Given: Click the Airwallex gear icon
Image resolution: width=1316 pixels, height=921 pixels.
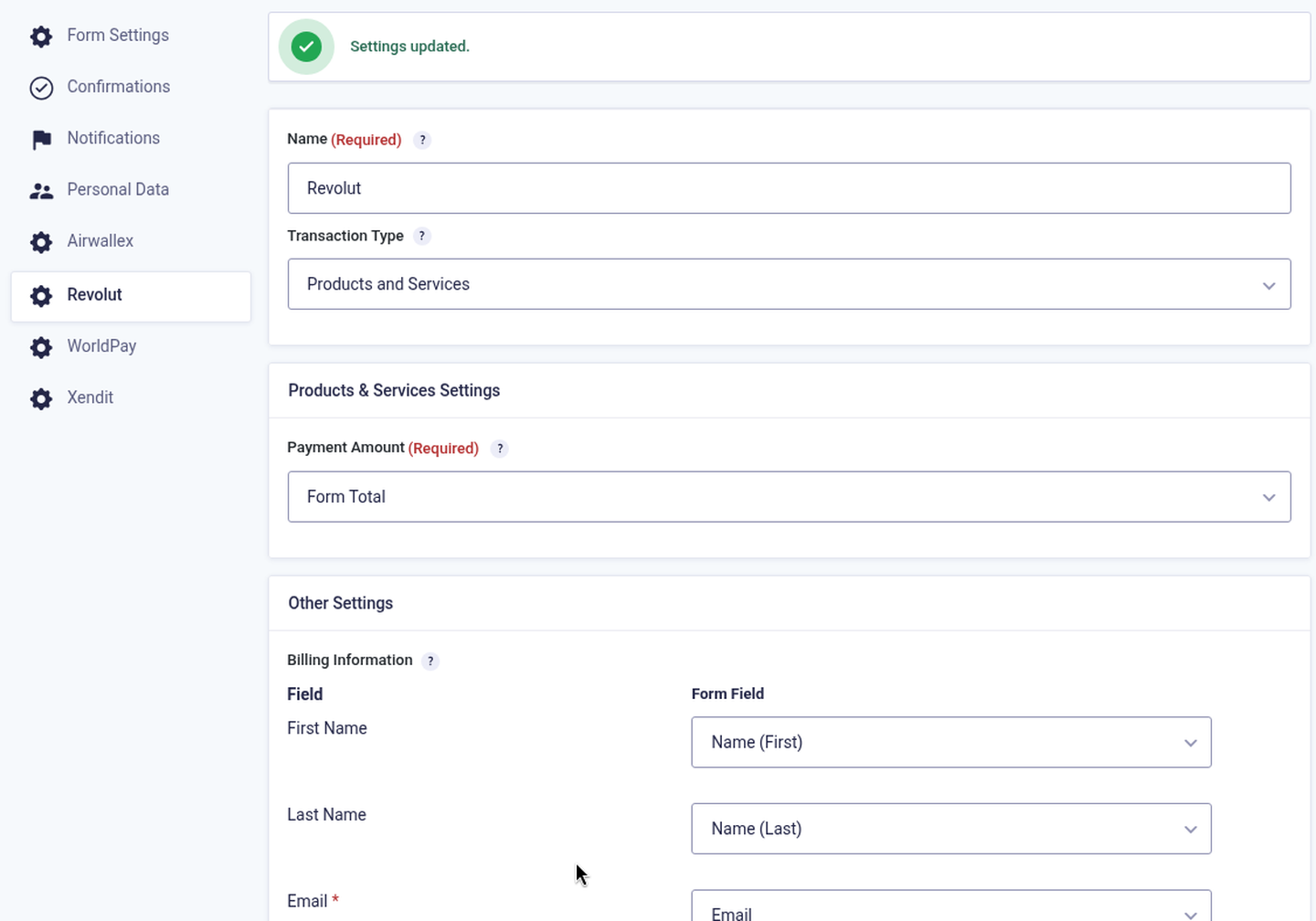Looking at the screenshot, I should coord(41,242).
